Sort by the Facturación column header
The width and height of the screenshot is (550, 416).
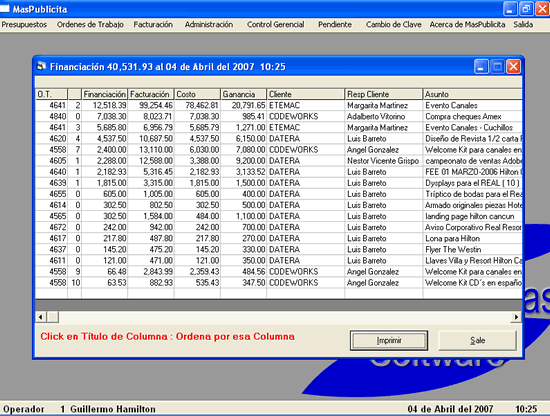(x=151, y=94)
